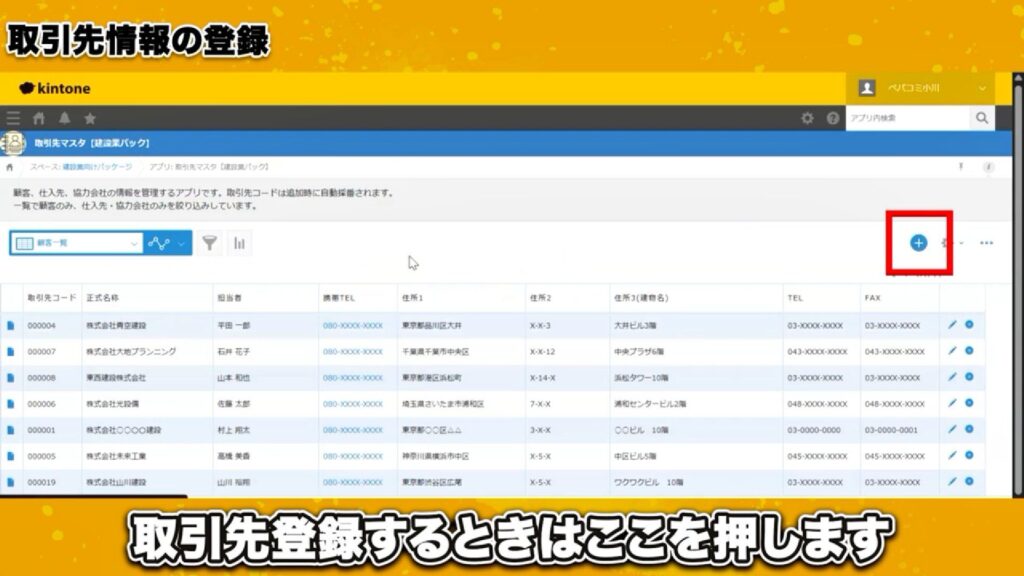Click mobile TEL link for 000007

(353, 351)
